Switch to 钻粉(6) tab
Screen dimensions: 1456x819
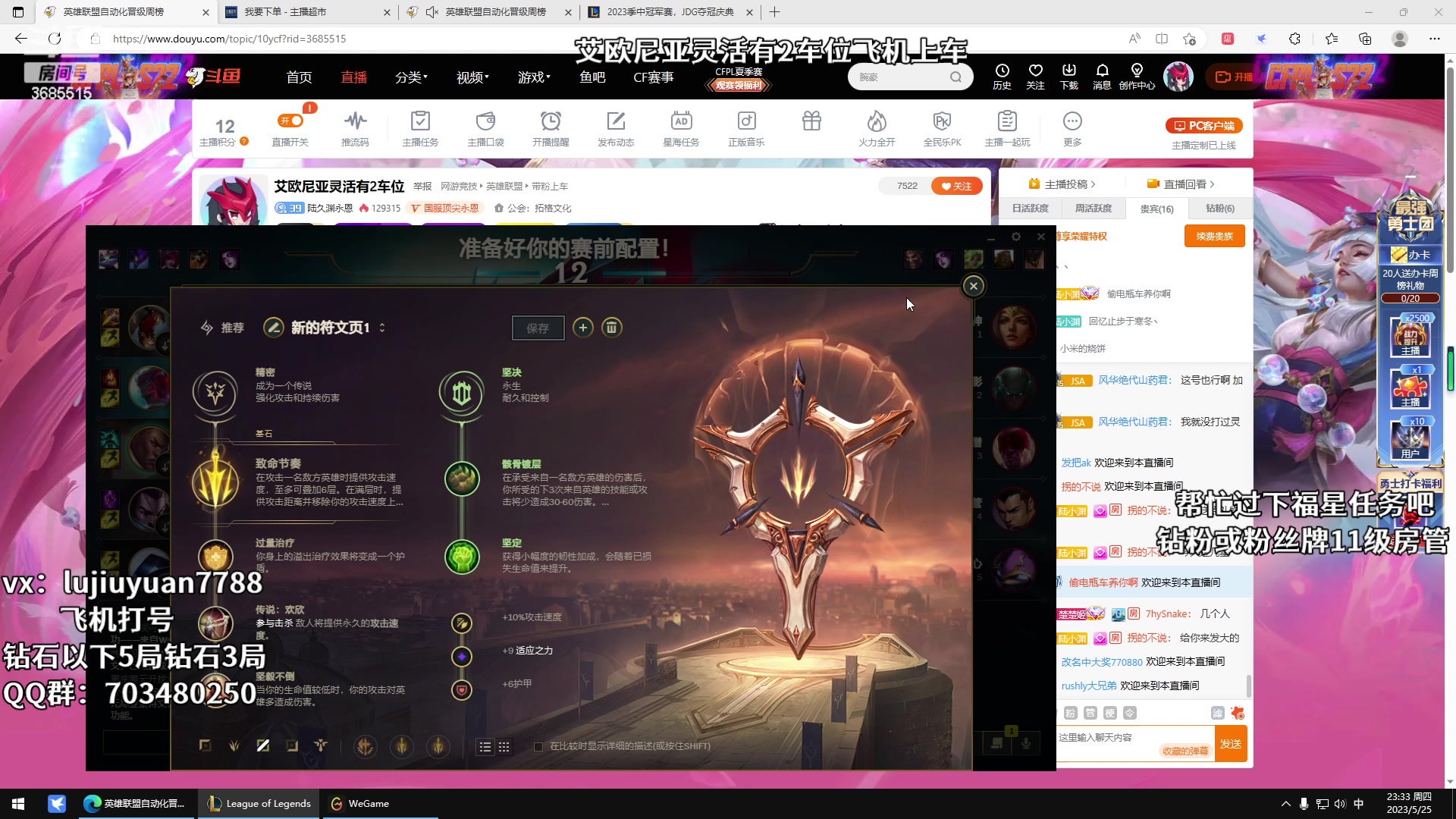1220,209
